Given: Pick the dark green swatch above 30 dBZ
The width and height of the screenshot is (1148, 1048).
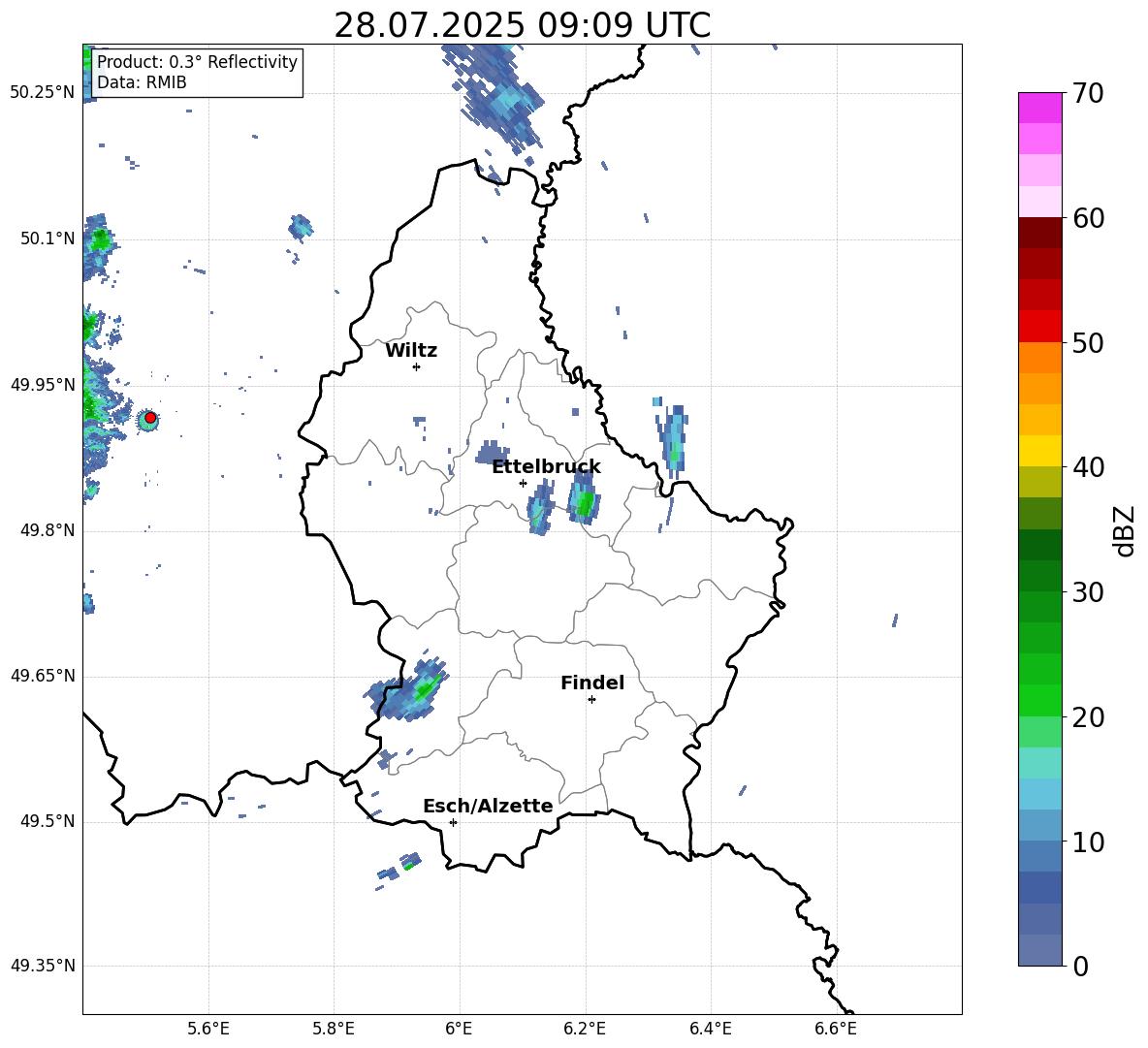Looking at the screenshot, I should [1039, 576].
